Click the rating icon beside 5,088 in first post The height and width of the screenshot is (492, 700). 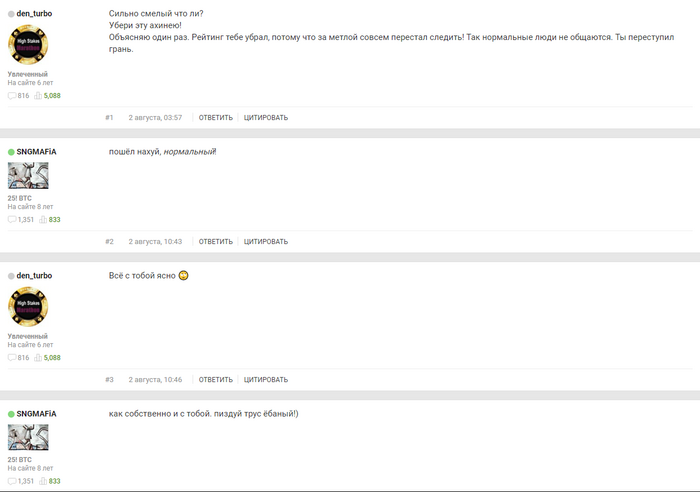tap(38, 96)
